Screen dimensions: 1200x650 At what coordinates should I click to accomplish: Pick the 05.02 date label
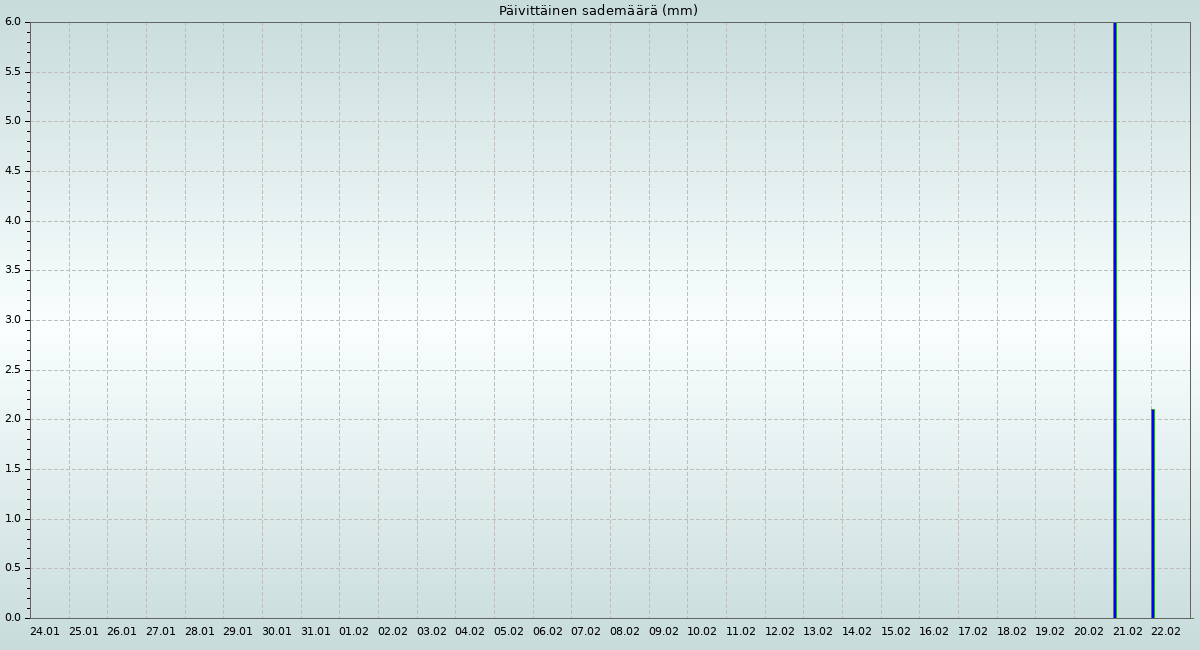click(x=508, y=632)
